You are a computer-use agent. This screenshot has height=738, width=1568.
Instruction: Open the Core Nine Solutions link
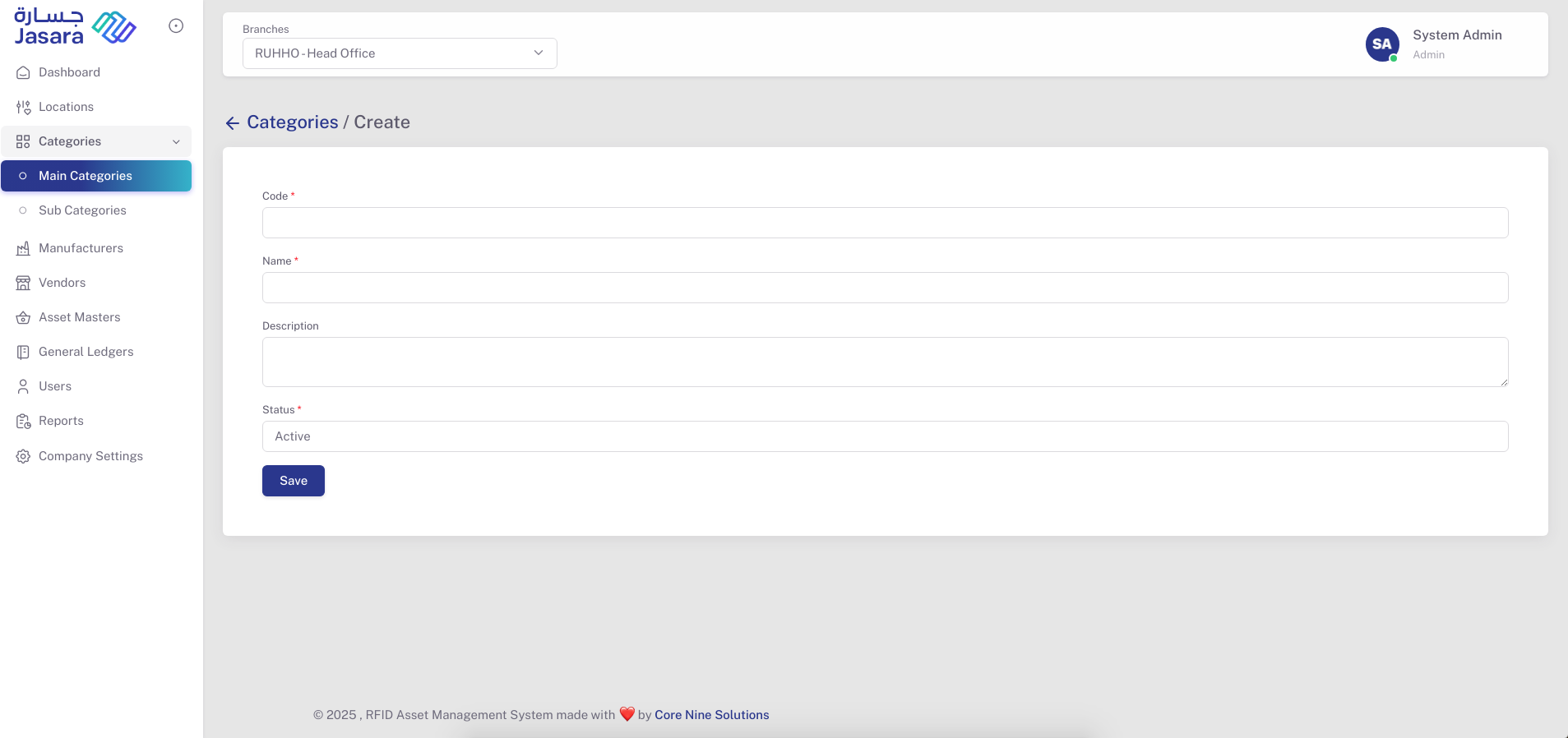pos(711,715)
